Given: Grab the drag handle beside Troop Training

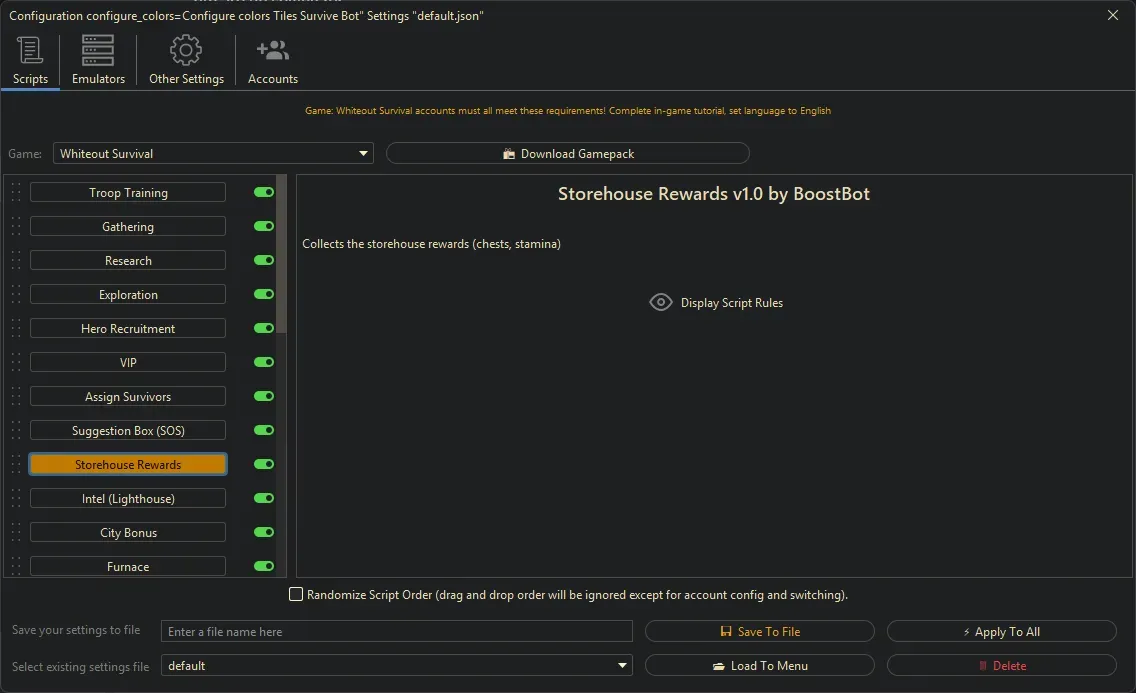Looking at the screenshot, I should pos(16,193).
